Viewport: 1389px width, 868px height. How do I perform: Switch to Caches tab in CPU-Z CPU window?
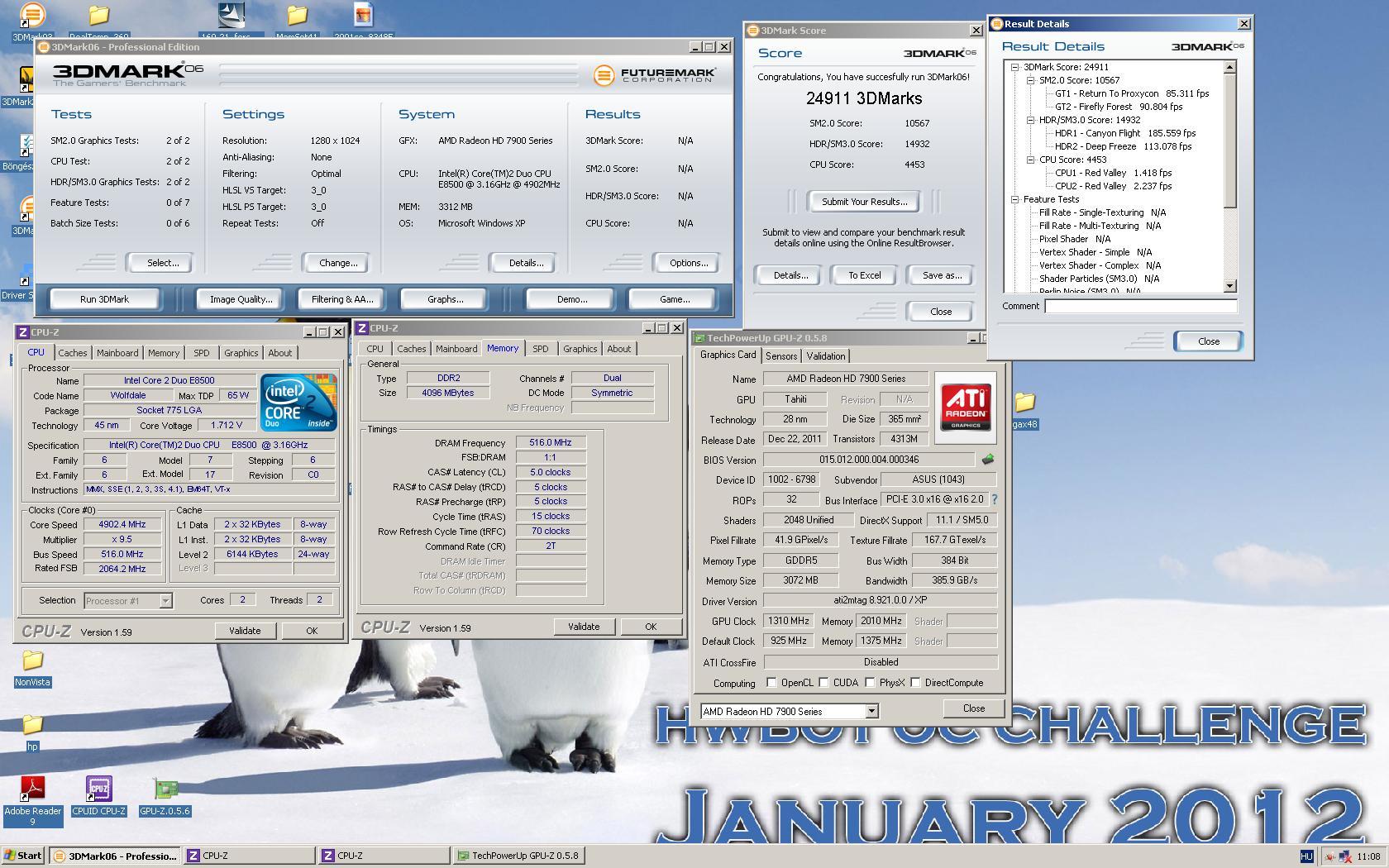(73, 353)
